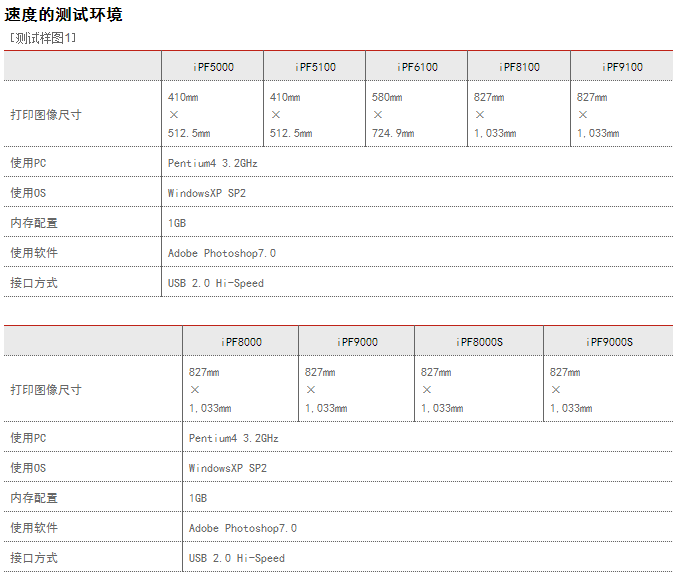Click USB 2.0 Hi-Speed in first table
The height and width of the screenshot is (576, 675).
point(216,283)
